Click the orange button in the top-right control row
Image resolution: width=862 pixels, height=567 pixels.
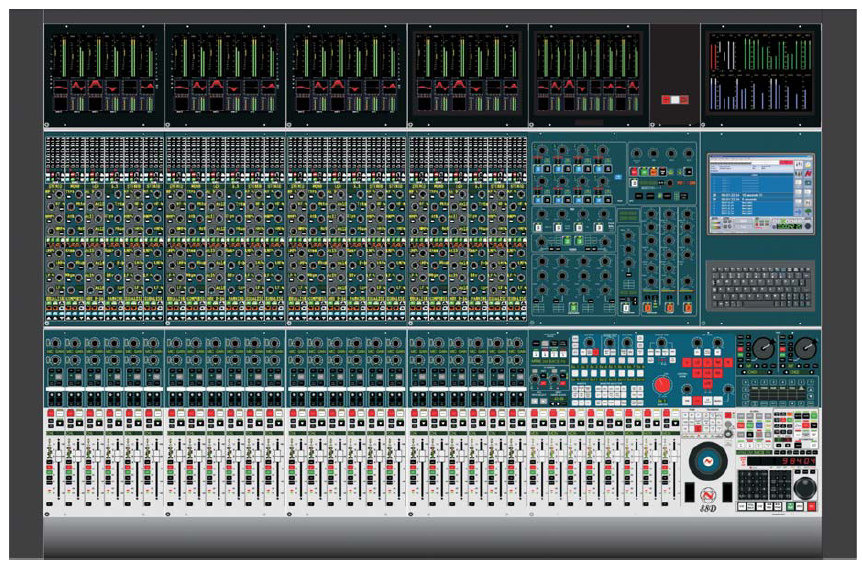click(654, 172)
